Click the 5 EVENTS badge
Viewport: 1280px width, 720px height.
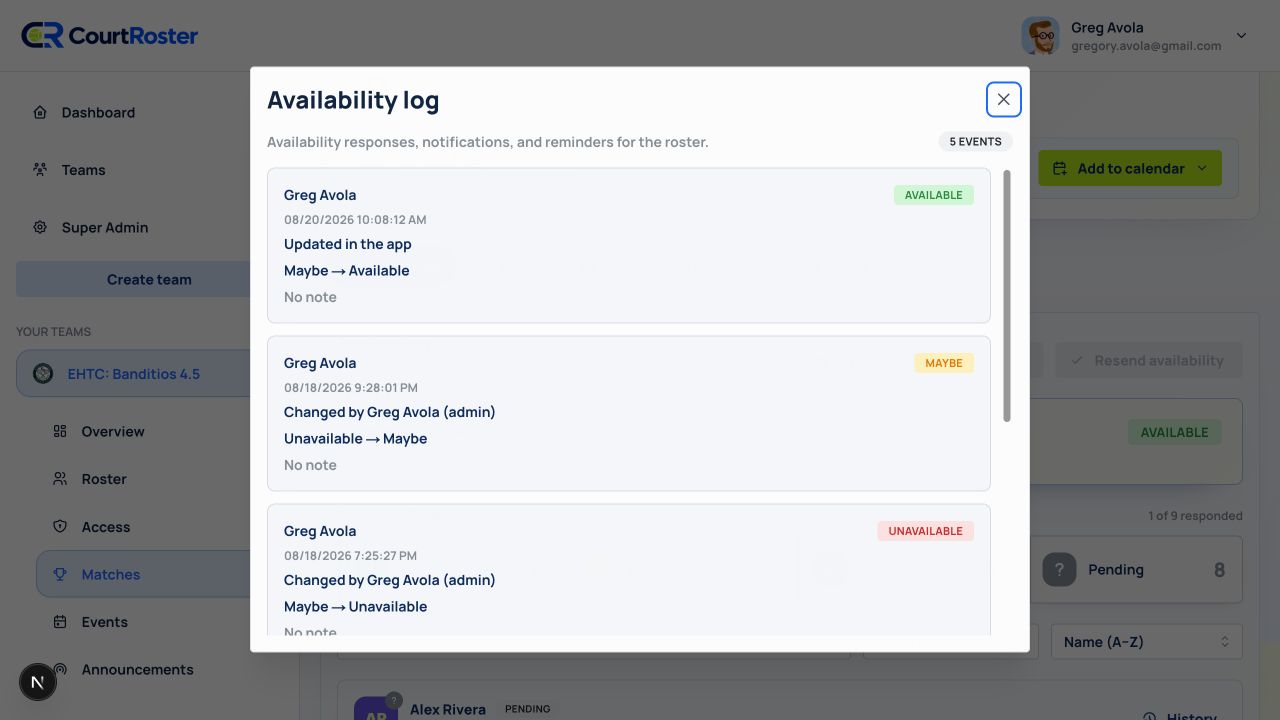976,142
